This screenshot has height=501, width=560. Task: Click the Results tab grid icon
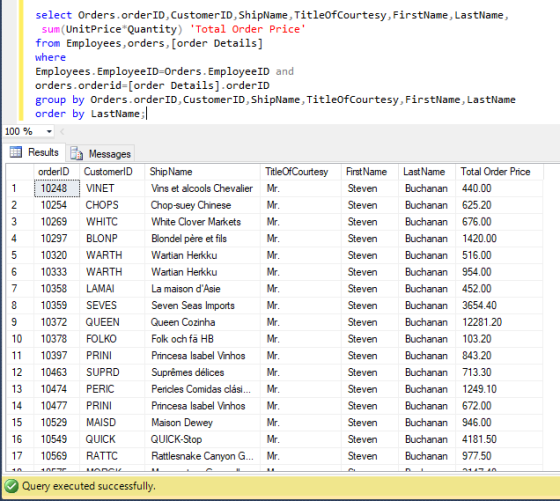tap(16, 152)
